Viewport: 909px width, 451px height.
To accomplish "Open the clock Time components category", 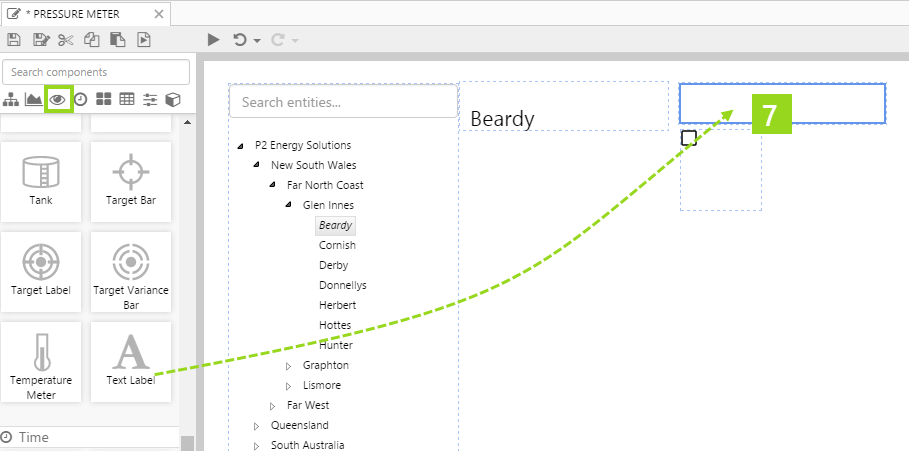I will pos(80,99).
